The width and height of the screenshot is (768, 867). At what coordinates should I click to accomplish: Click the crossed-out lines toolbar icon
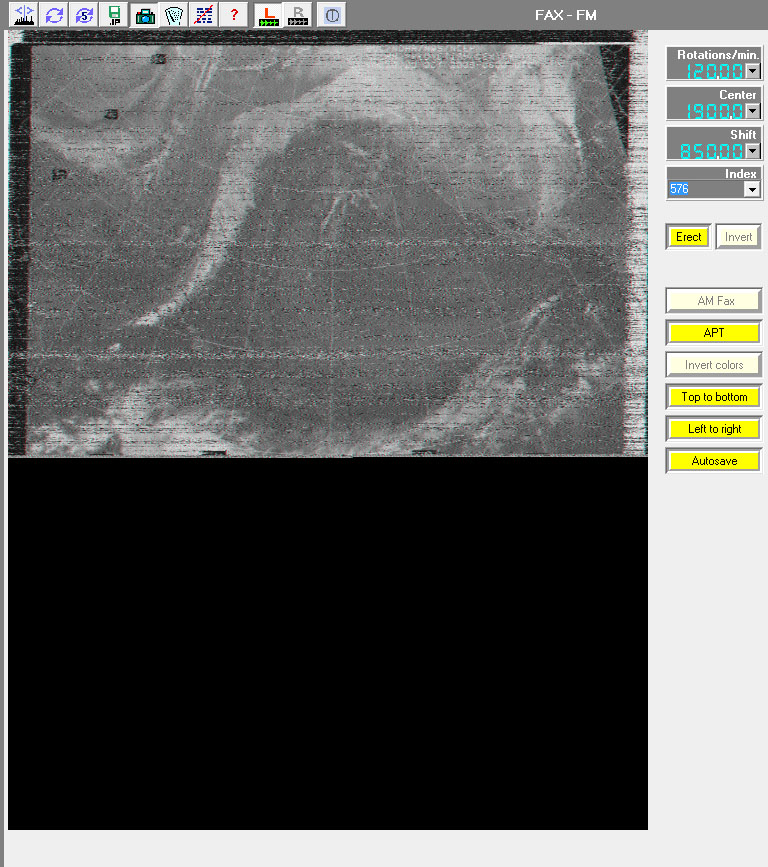click(x=204, y=15)
